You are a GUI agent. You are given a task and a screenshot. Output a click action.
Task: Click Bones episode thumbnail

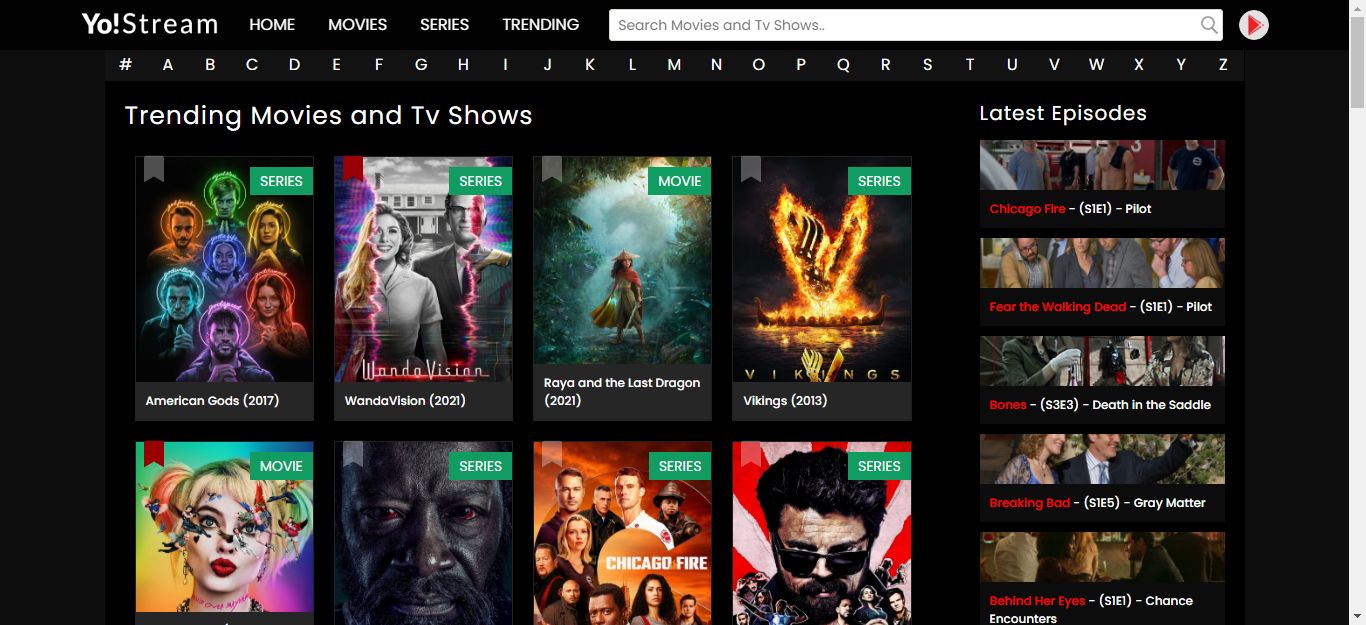(x=1102, y=361)
